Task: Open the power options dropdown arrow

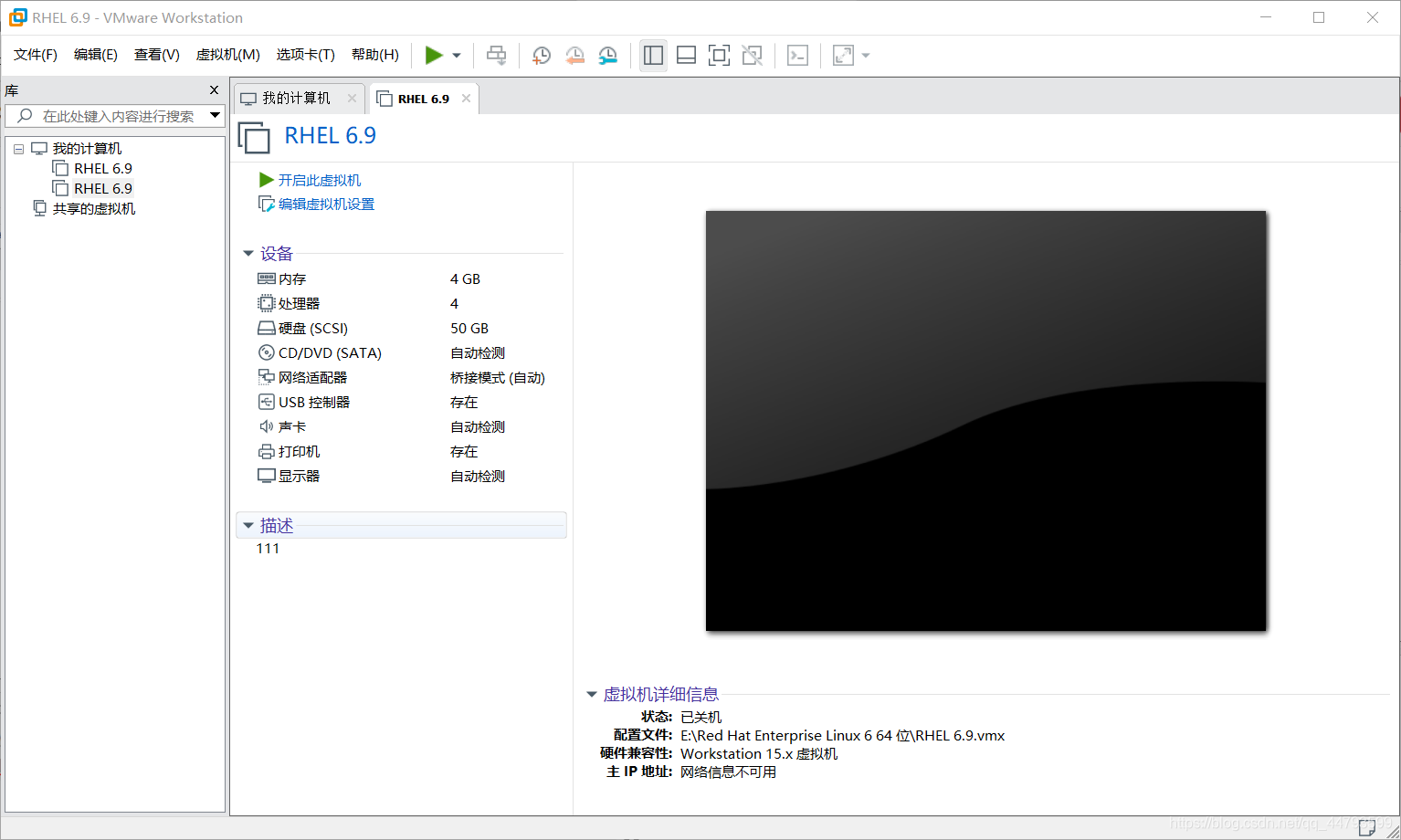Action: point(457,56)
